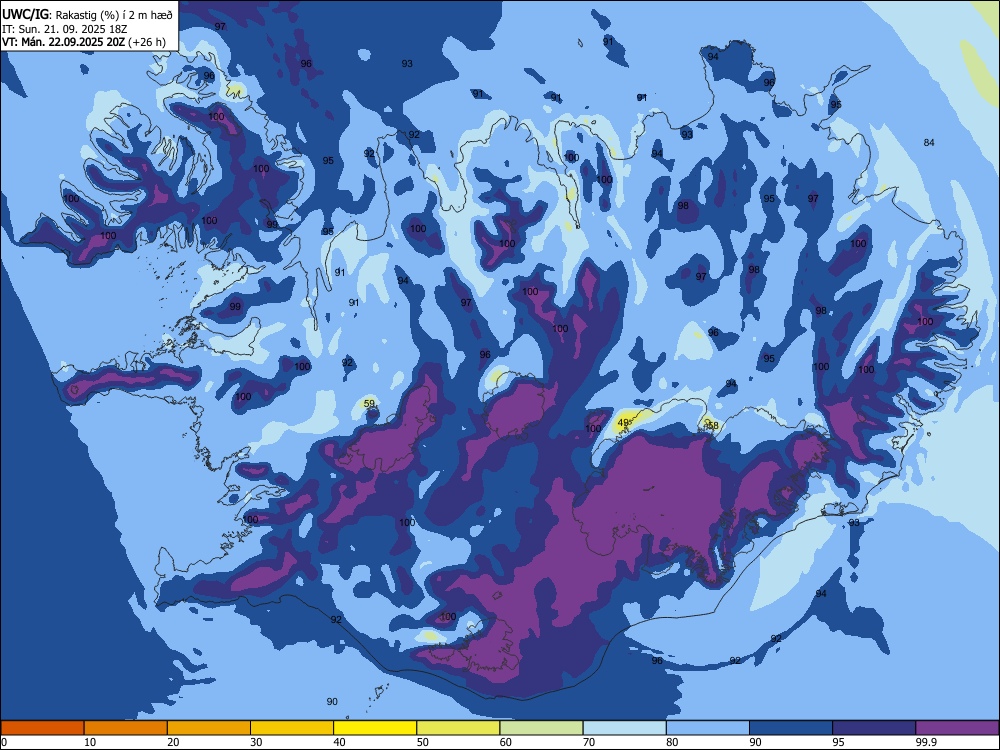This screenshot has width=1000, height=750.
Task: Click the legend label '20'
Action: 173,742
